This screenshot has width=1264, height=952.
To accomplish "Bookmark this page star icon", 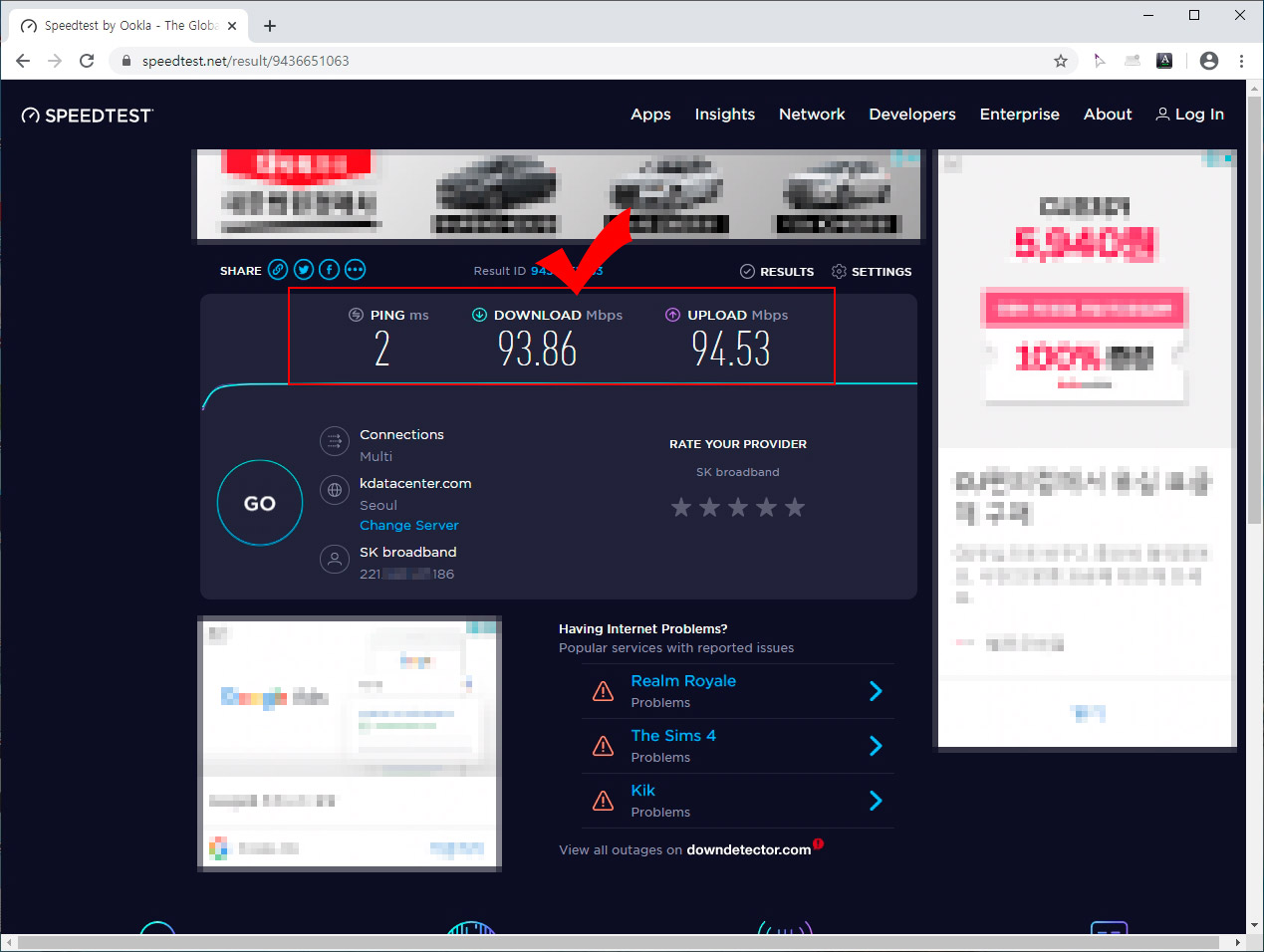I will 1061,61.
